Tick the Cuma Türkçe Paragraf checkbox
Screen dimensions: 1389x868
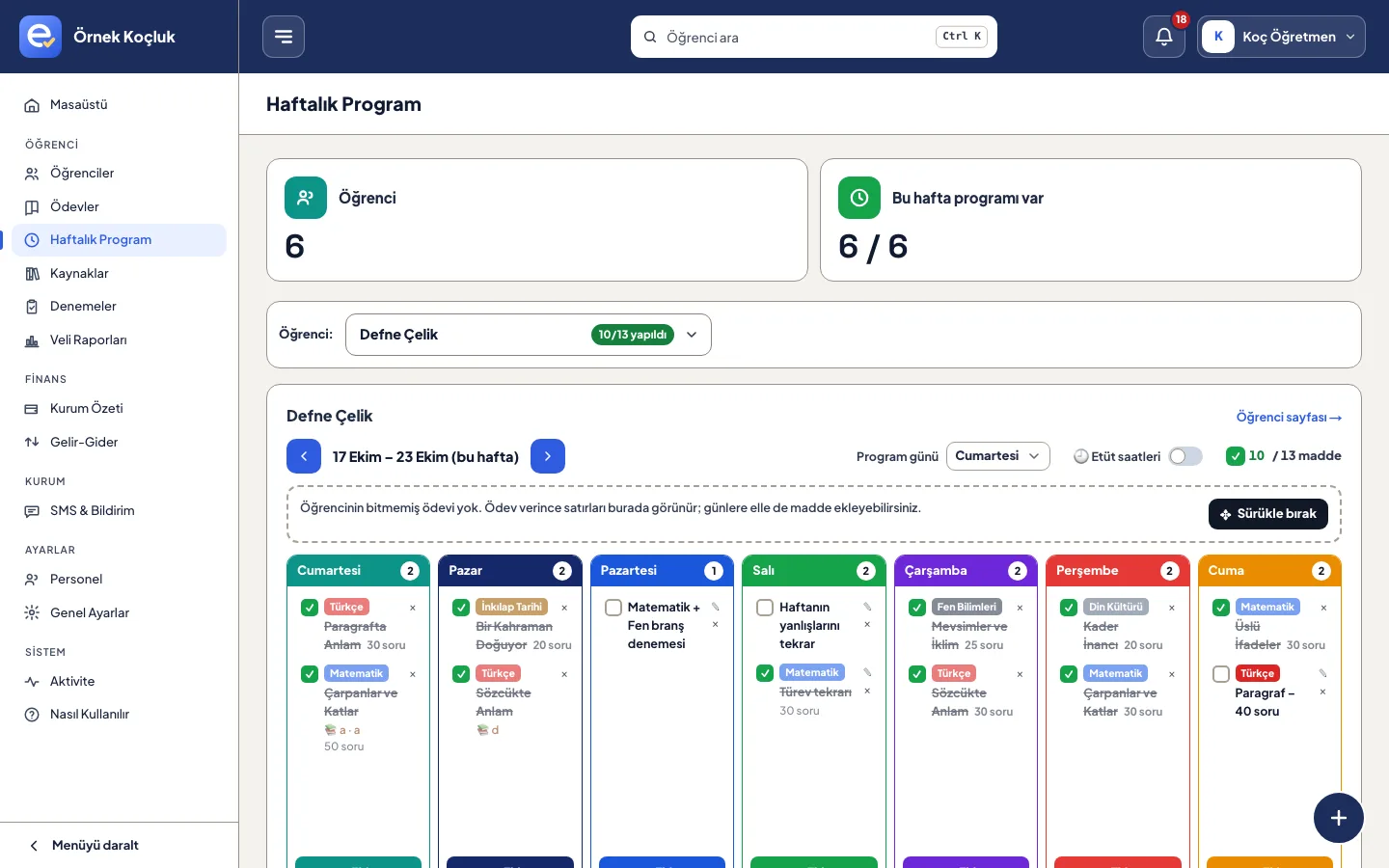pyautogui.click(x=1221, y=674)
